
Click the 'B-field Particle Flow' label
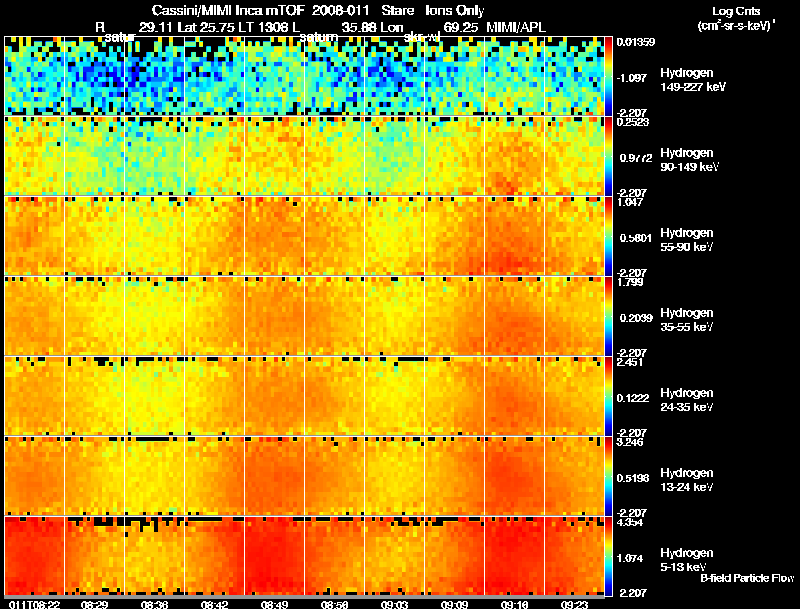pyautogui.click(x=747, y=578)
